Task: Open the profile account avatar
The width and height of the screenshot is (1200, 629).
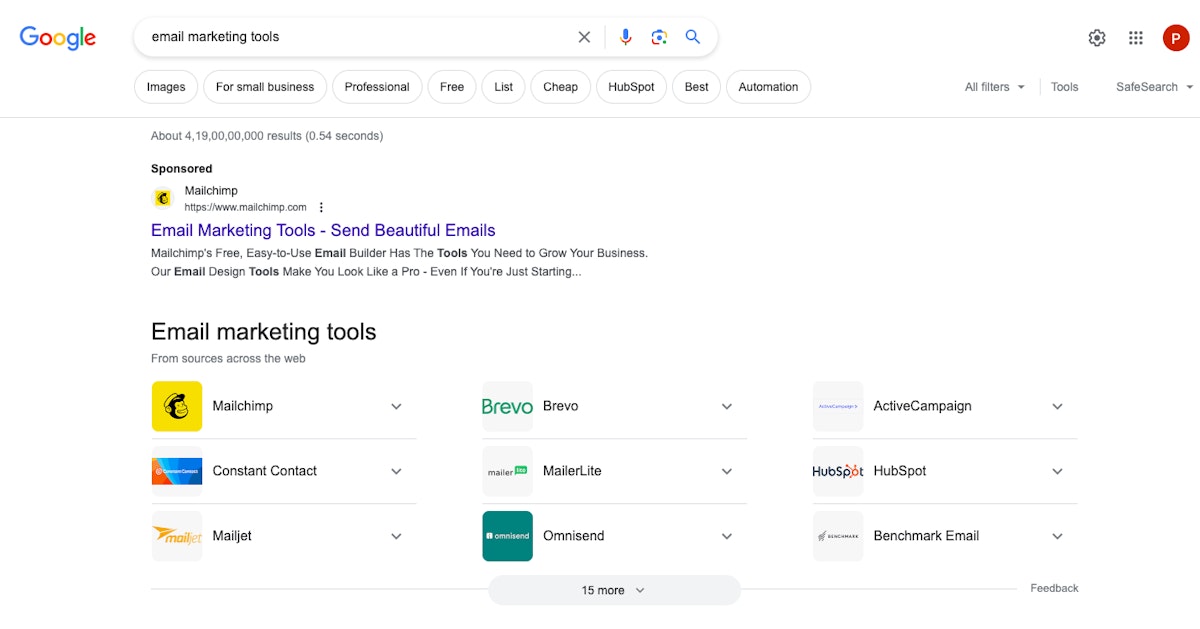Action: [1175, 38]
